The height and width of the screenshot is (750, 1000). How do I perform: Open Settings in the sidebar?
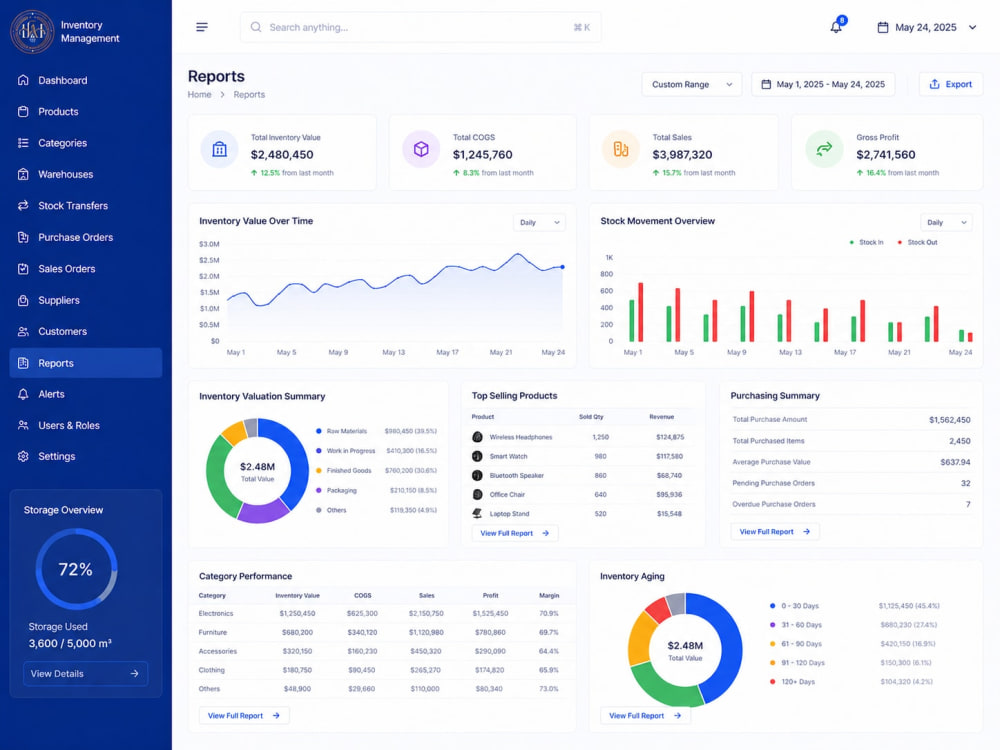(85, 457)
